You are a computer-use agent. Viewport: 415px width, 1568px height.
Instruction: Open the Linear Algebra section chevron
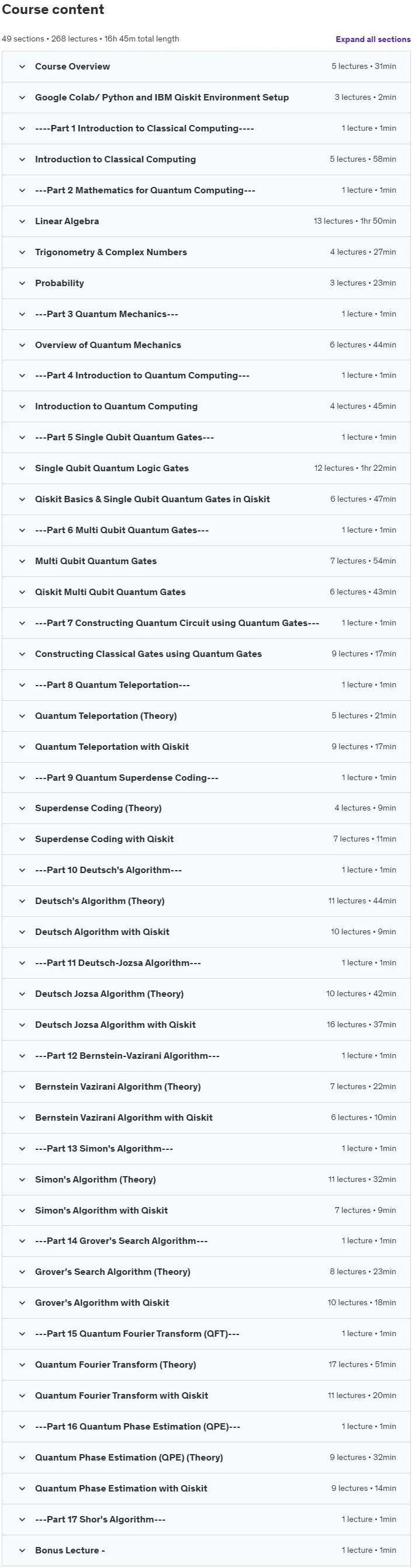pyautogui.click(x=22, y=221)
